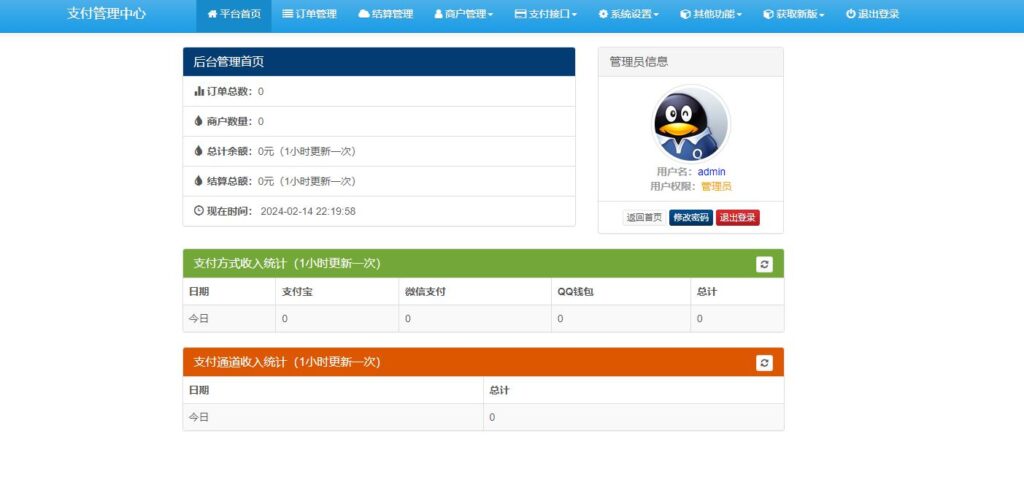Click the red 退出登录 button
The width and height of the screenshot is (1024, 477).
738,218
